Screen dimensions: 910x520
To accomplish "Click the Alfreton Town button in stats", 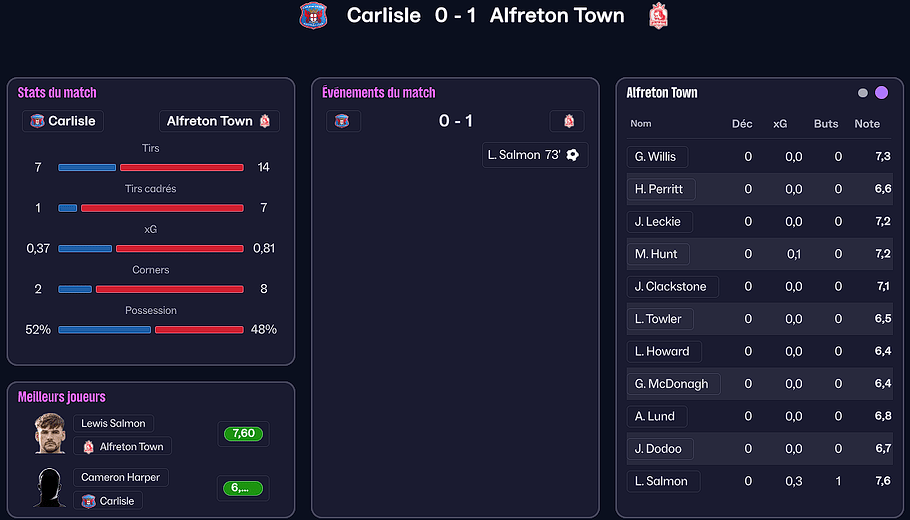I will (218, 121).
